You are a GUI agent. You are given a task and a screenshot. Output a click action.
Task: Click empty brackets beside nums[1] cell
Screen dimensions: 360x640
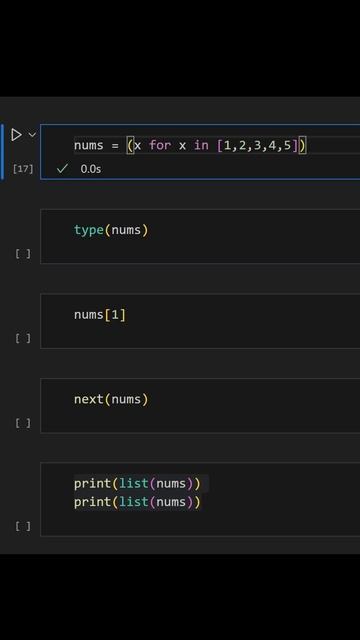(x=23, y=338)
